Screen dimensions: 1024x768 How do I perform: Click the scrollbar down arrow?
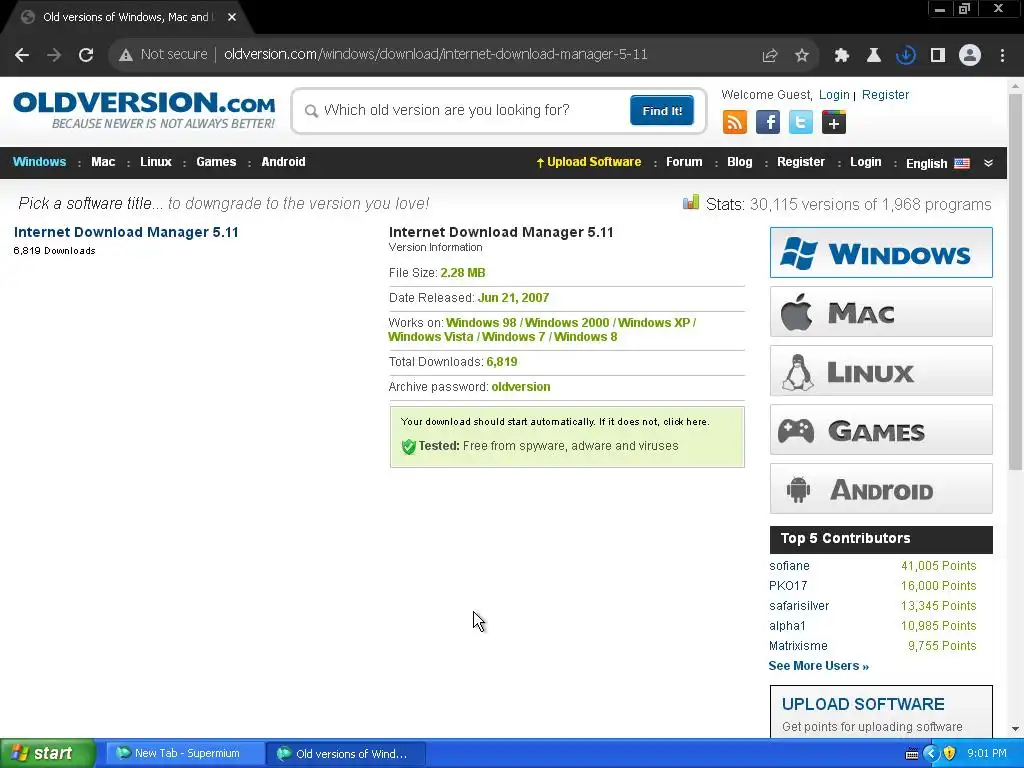pos(1015,729)
